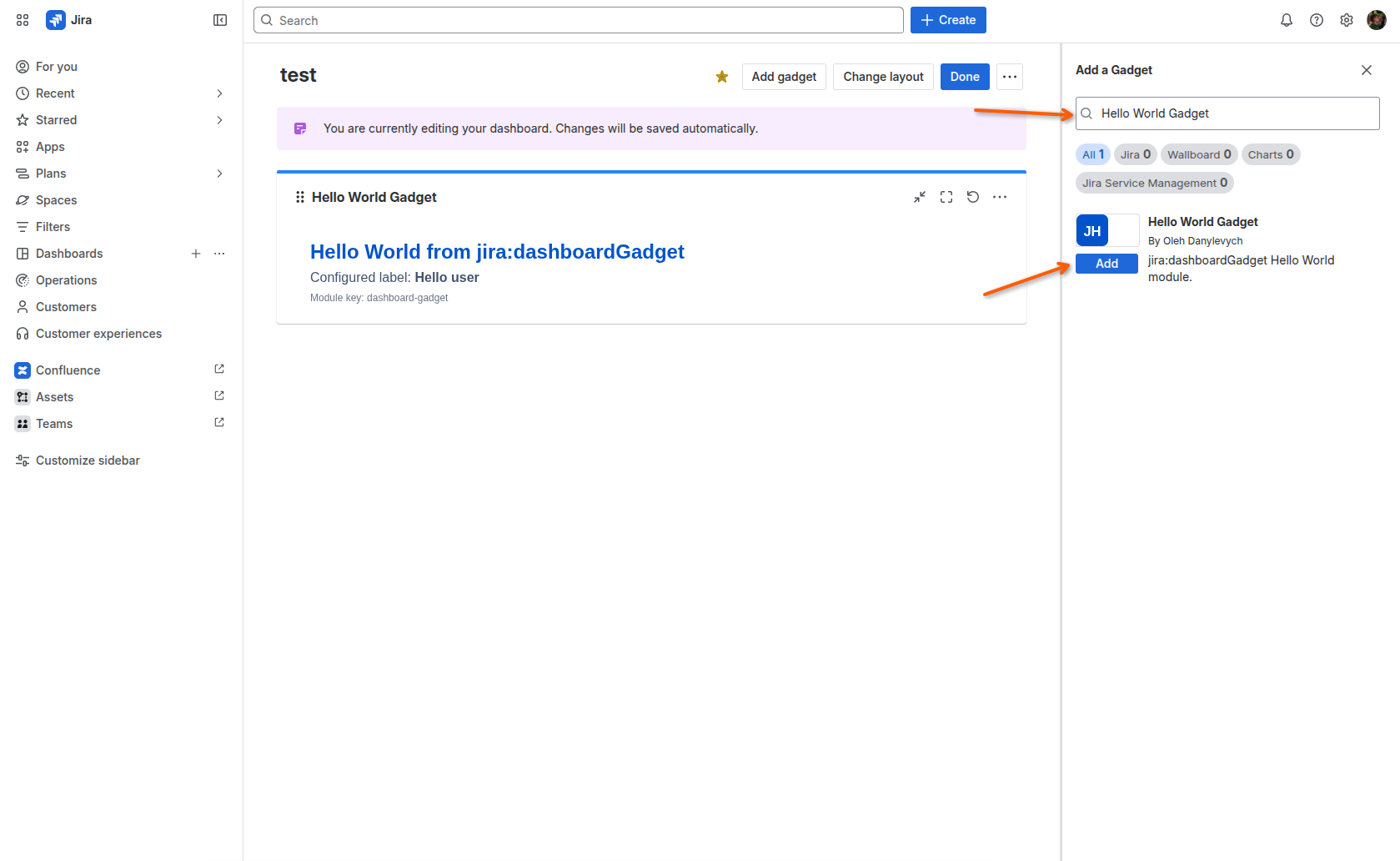This screenshot has height=861, width=1400.
Task: Open the help question mark icon
Action: point(1317,20)
